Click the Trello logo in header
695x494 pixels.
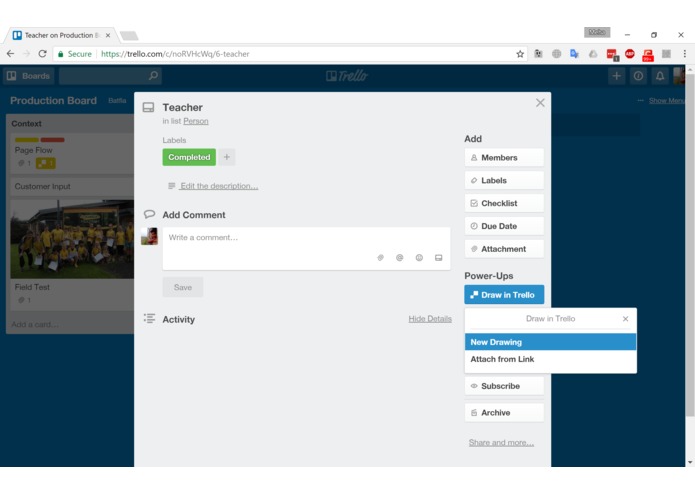(x=347, y=76)
